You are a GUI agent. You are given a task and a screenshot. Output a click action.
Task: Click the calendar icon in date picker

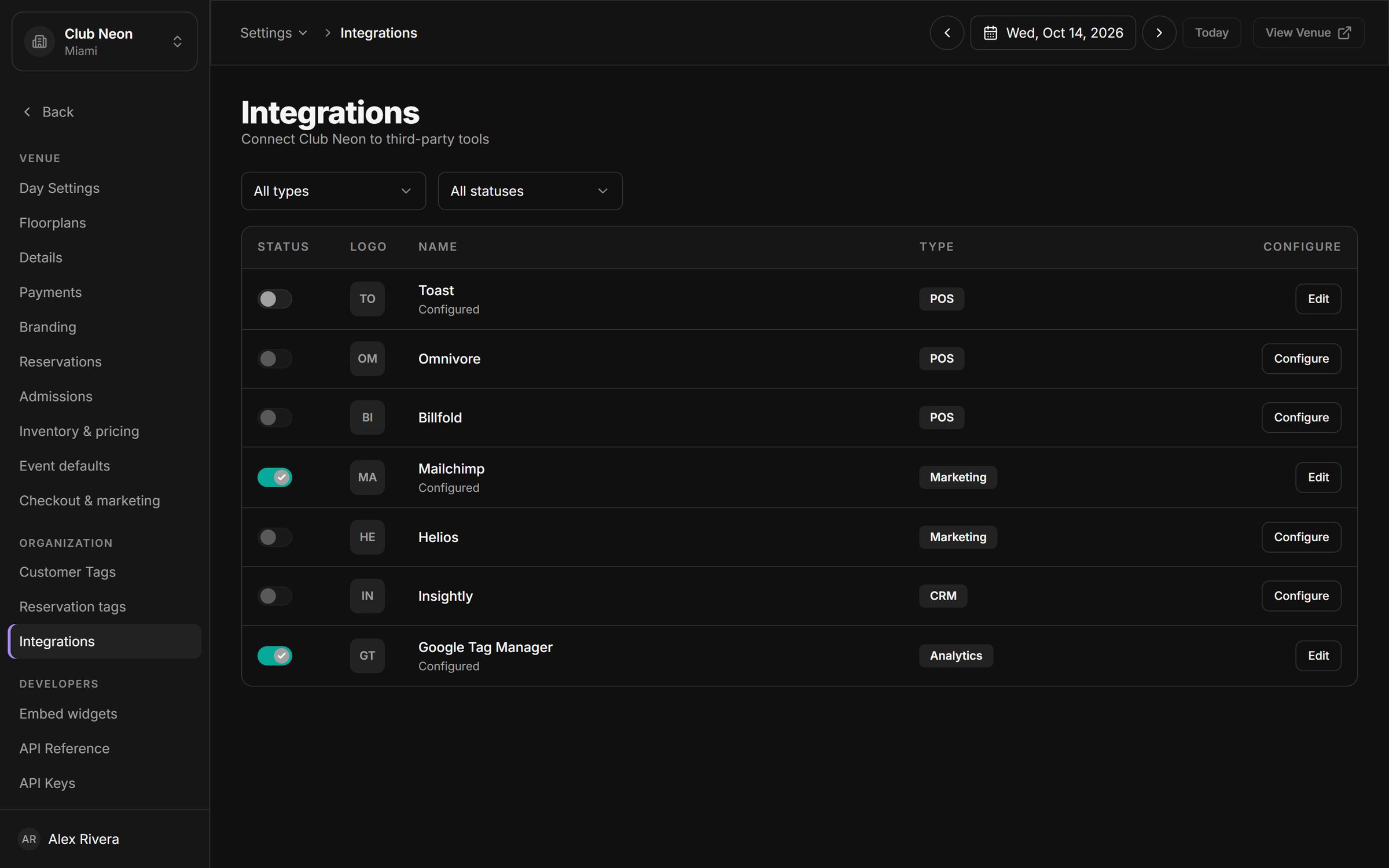click(990, 33)
